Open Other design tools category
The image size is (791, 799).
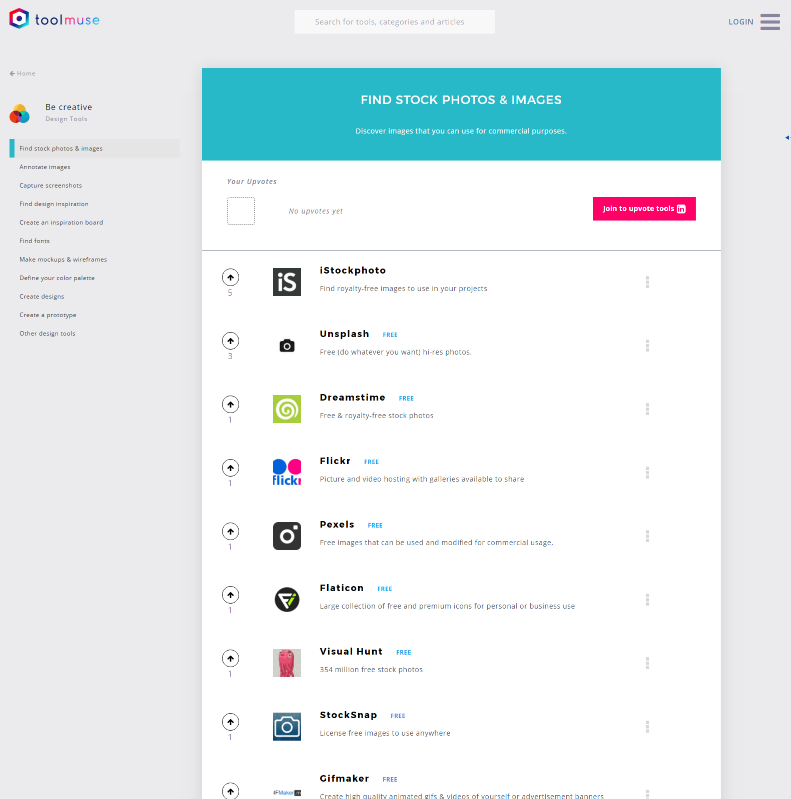47,334
